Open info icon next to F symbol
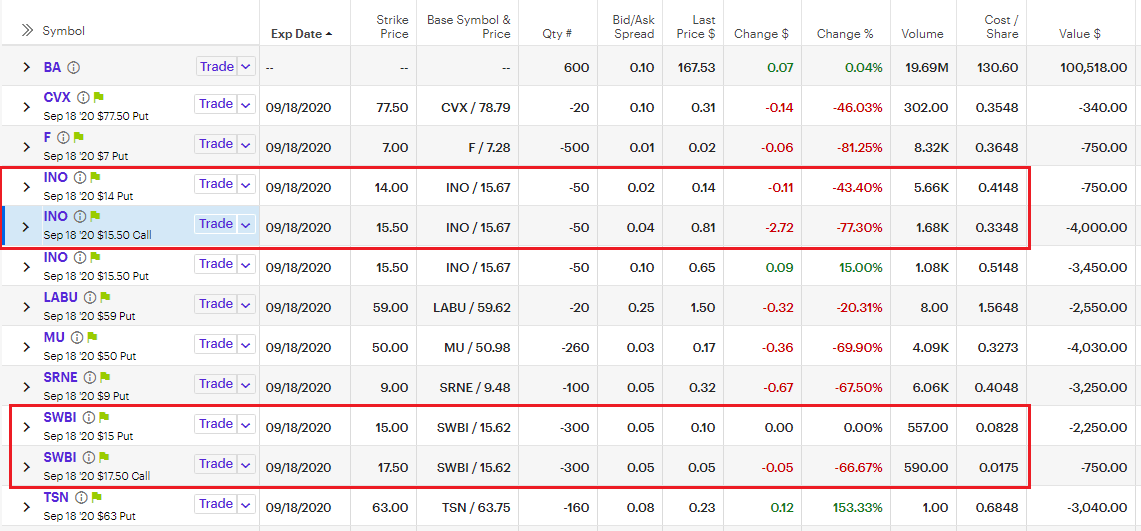Screen dimensions: 1141x531 (x=63, y=137)
